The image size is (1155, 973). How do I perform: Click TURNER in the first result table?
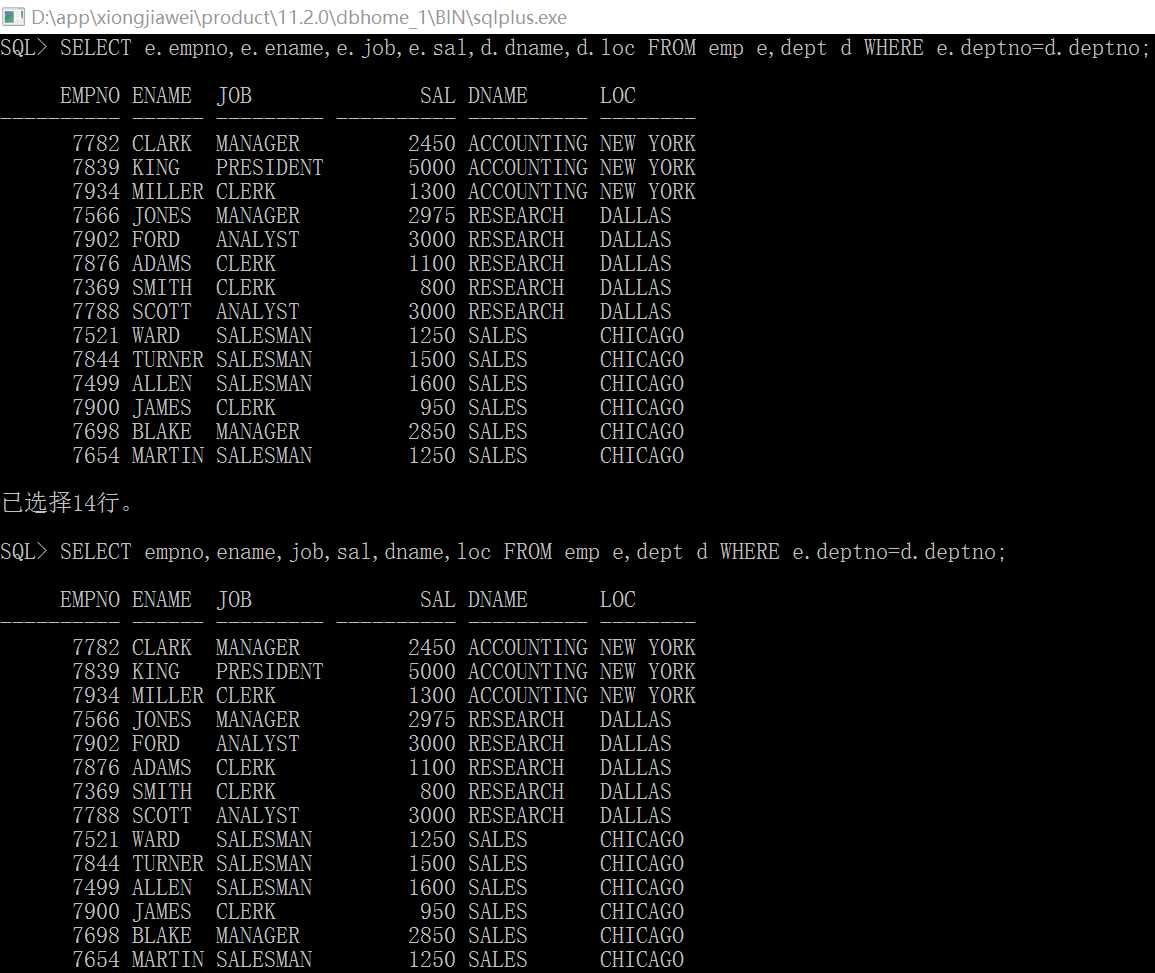[x=168, y=359]
